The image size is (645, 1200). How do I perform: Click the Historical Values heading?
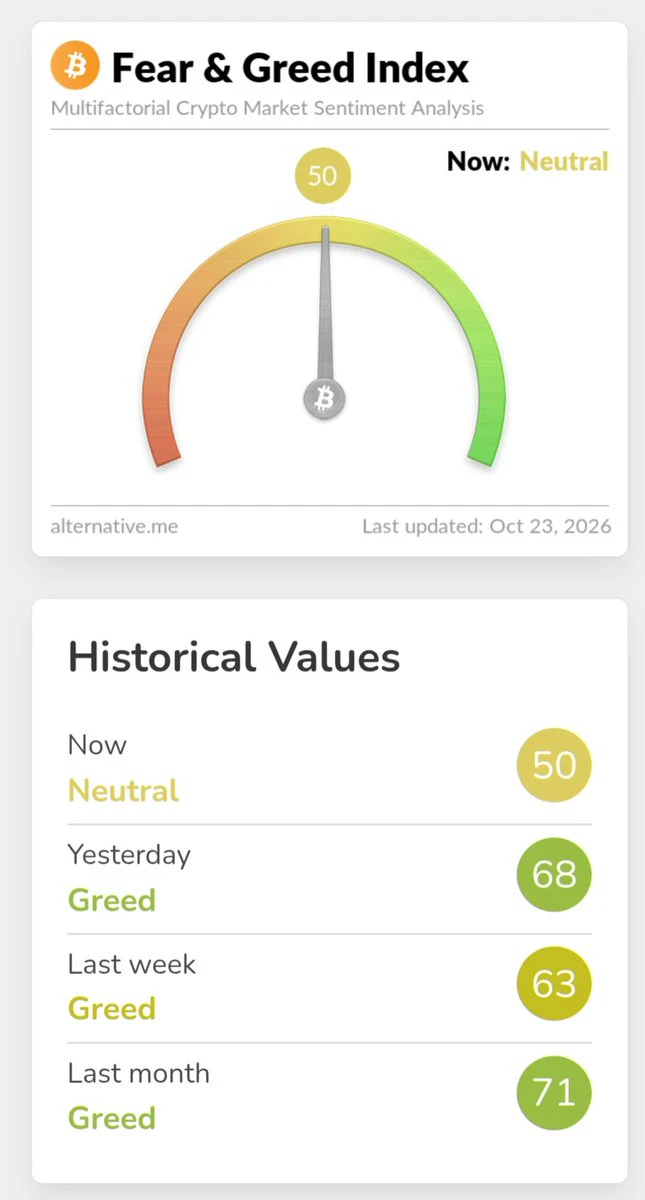(234, 658)
